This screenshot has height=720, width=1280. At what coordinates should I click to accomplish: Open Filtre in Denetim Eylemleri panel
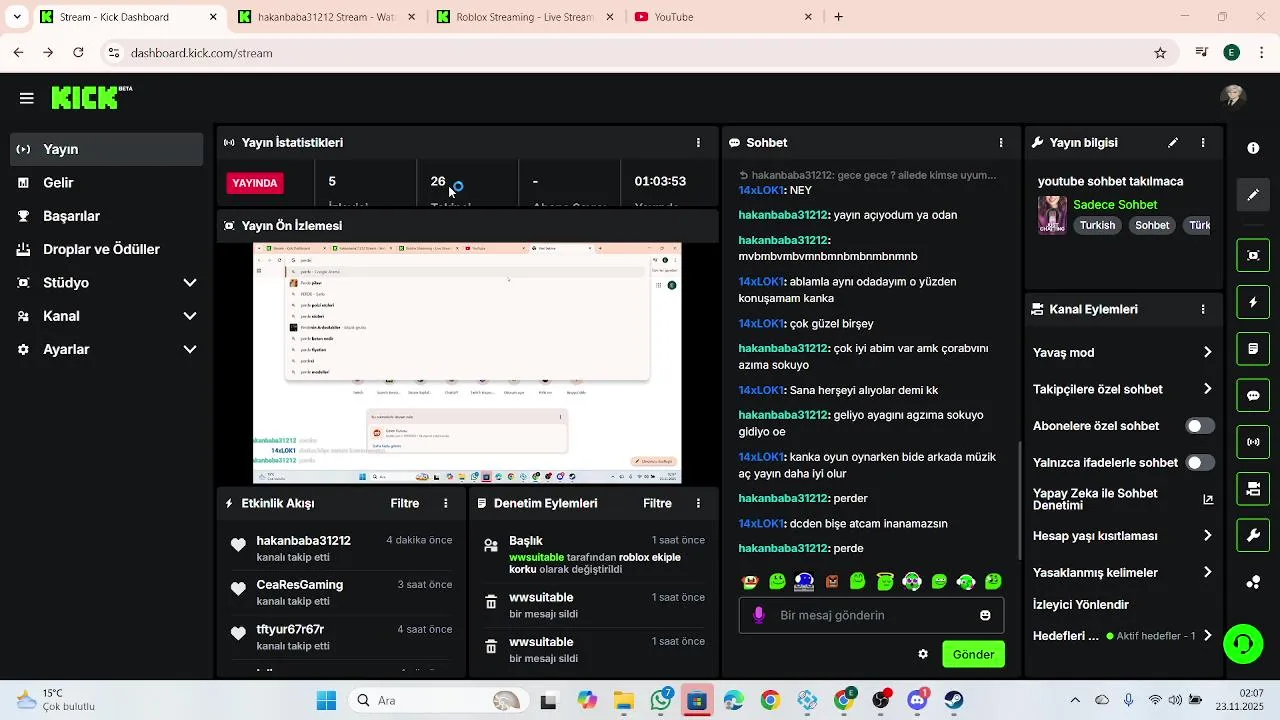tap(657, 504)
